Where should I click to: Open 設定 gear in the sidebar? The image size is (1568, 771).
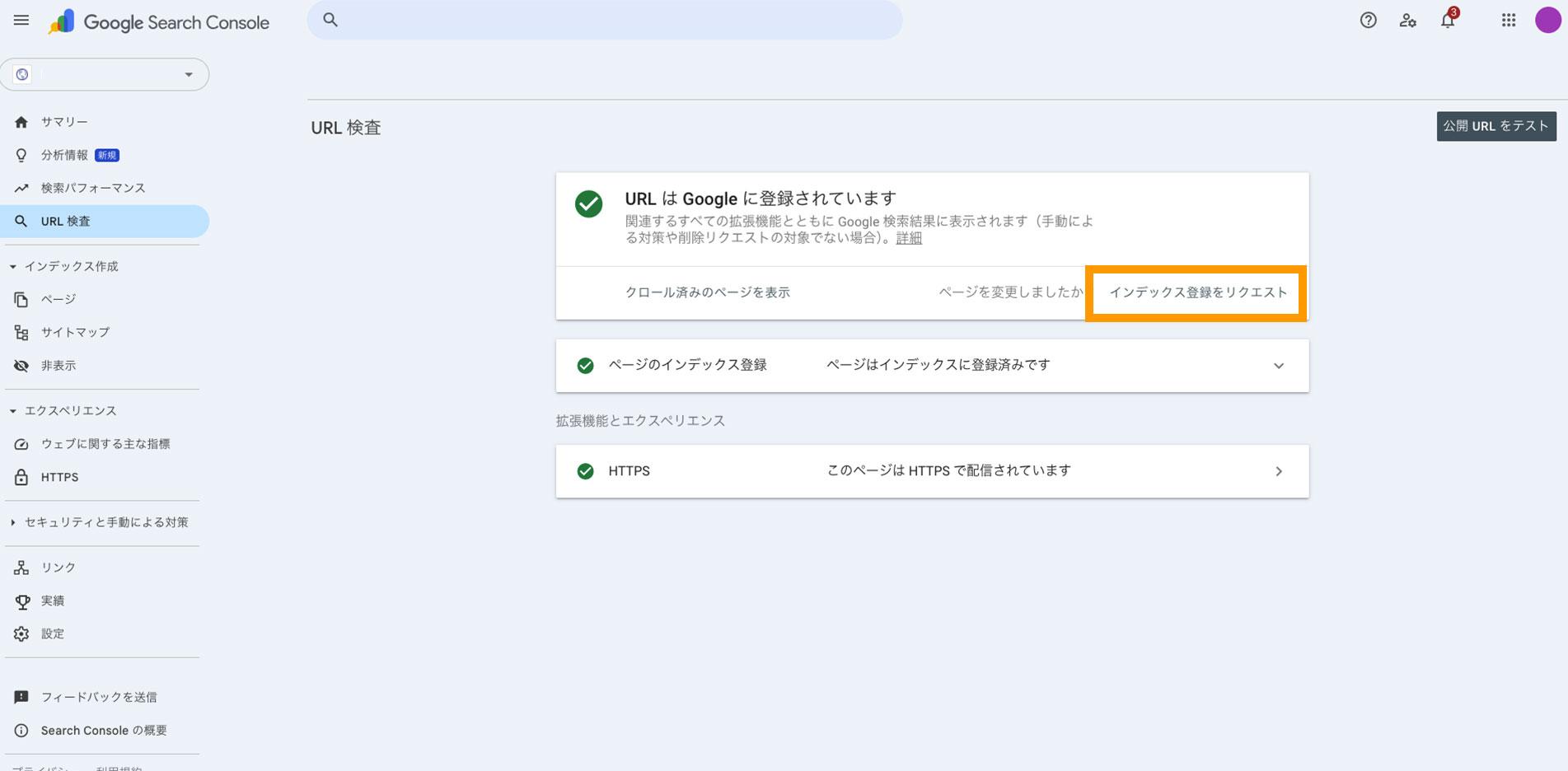point(52,633)
